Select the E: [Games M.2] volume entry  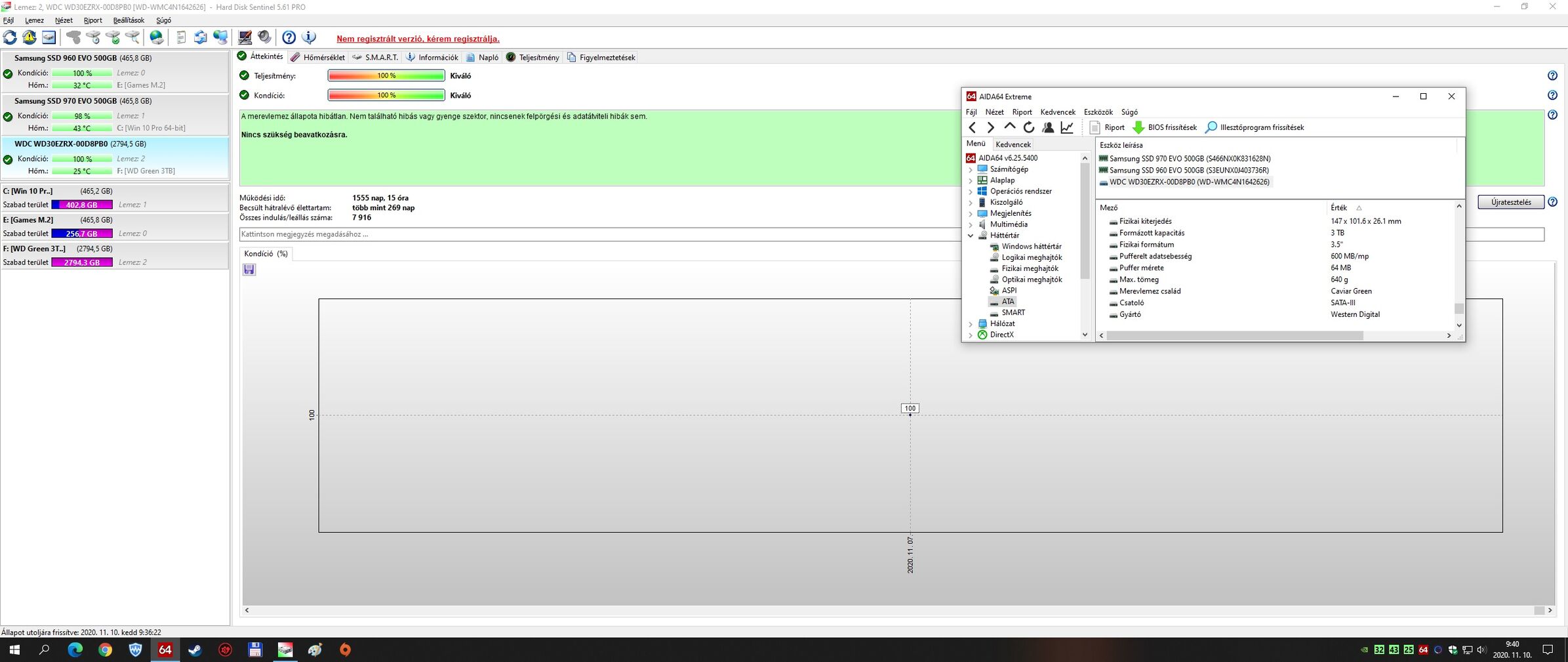[115, 226]
